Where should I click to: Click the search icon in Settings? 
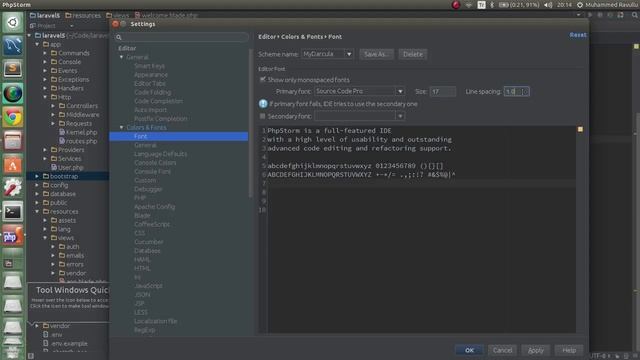(x=119, y=37)
